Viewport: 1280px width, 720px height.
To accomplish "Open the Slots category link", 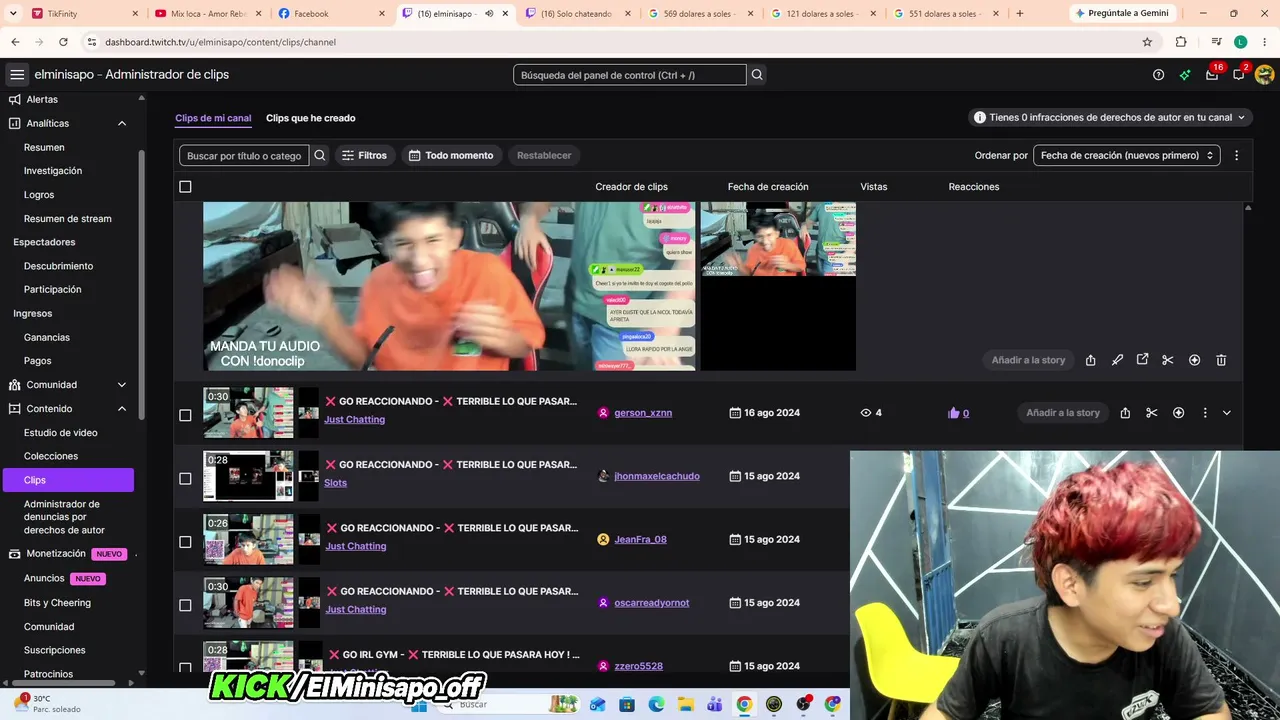I will coord(335,483).
